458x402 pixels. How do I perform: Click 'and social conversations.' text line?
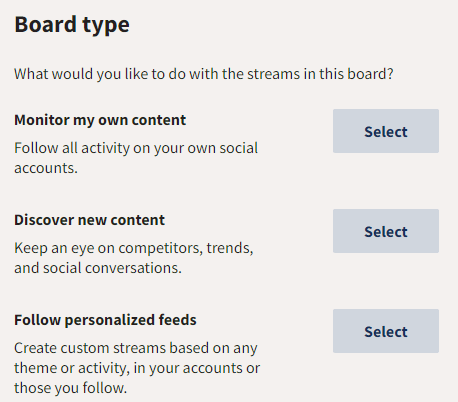98,268
